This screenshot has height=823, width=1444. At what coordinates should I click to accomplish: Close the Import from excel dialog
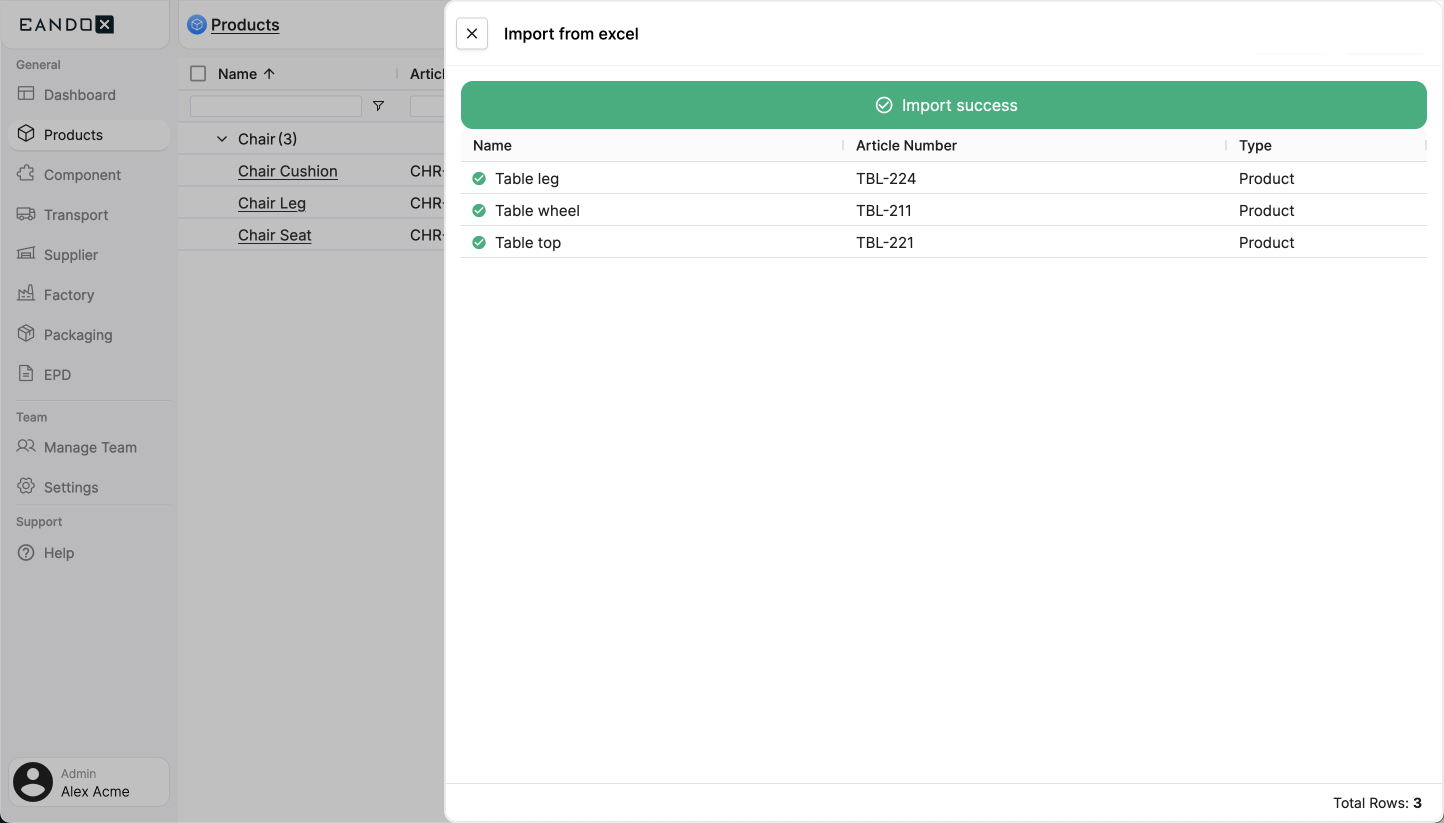pos(471,33)
